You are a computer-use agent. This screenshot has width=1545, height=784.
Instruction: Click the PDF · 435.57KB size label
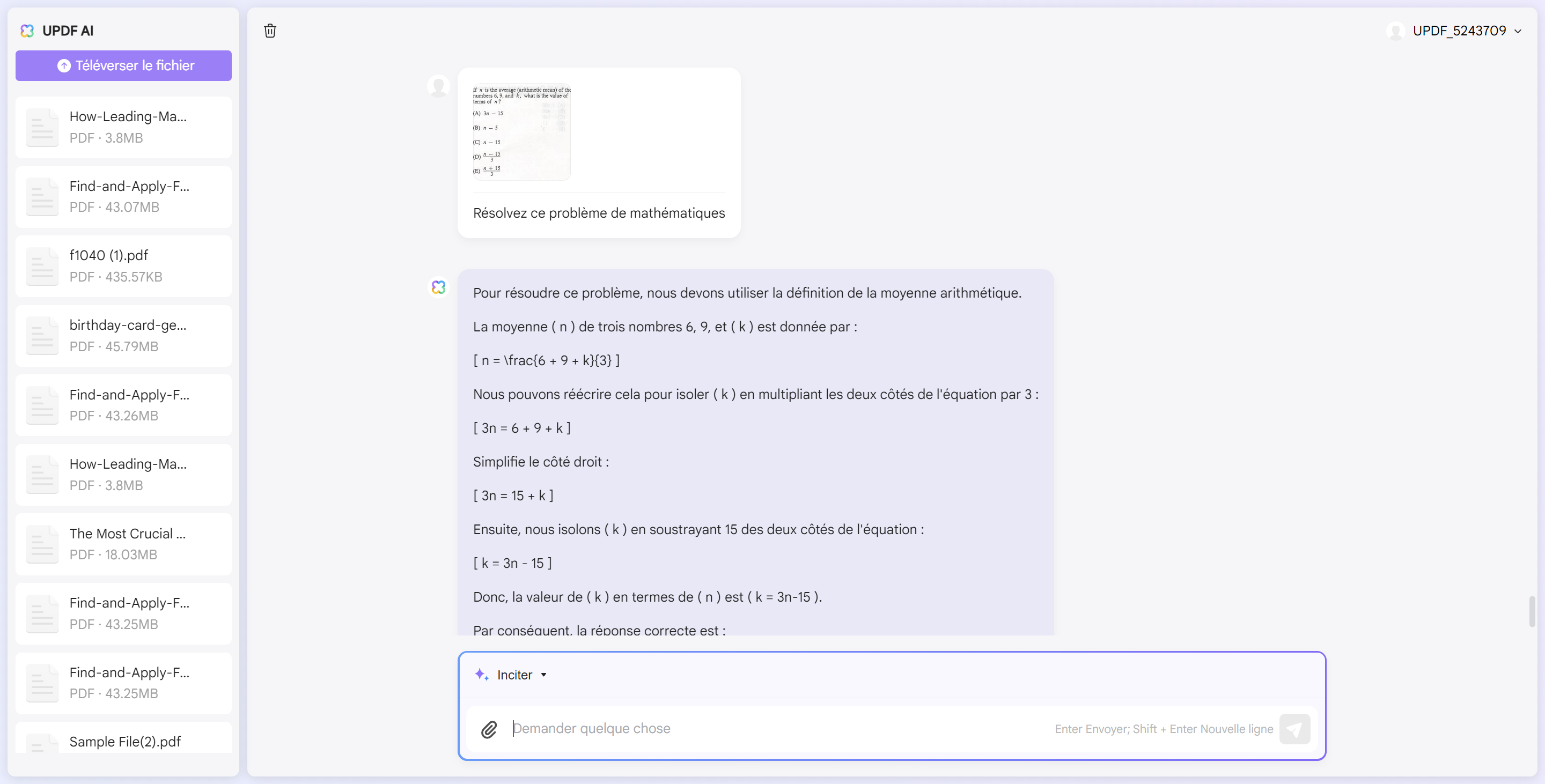point(116,277)
